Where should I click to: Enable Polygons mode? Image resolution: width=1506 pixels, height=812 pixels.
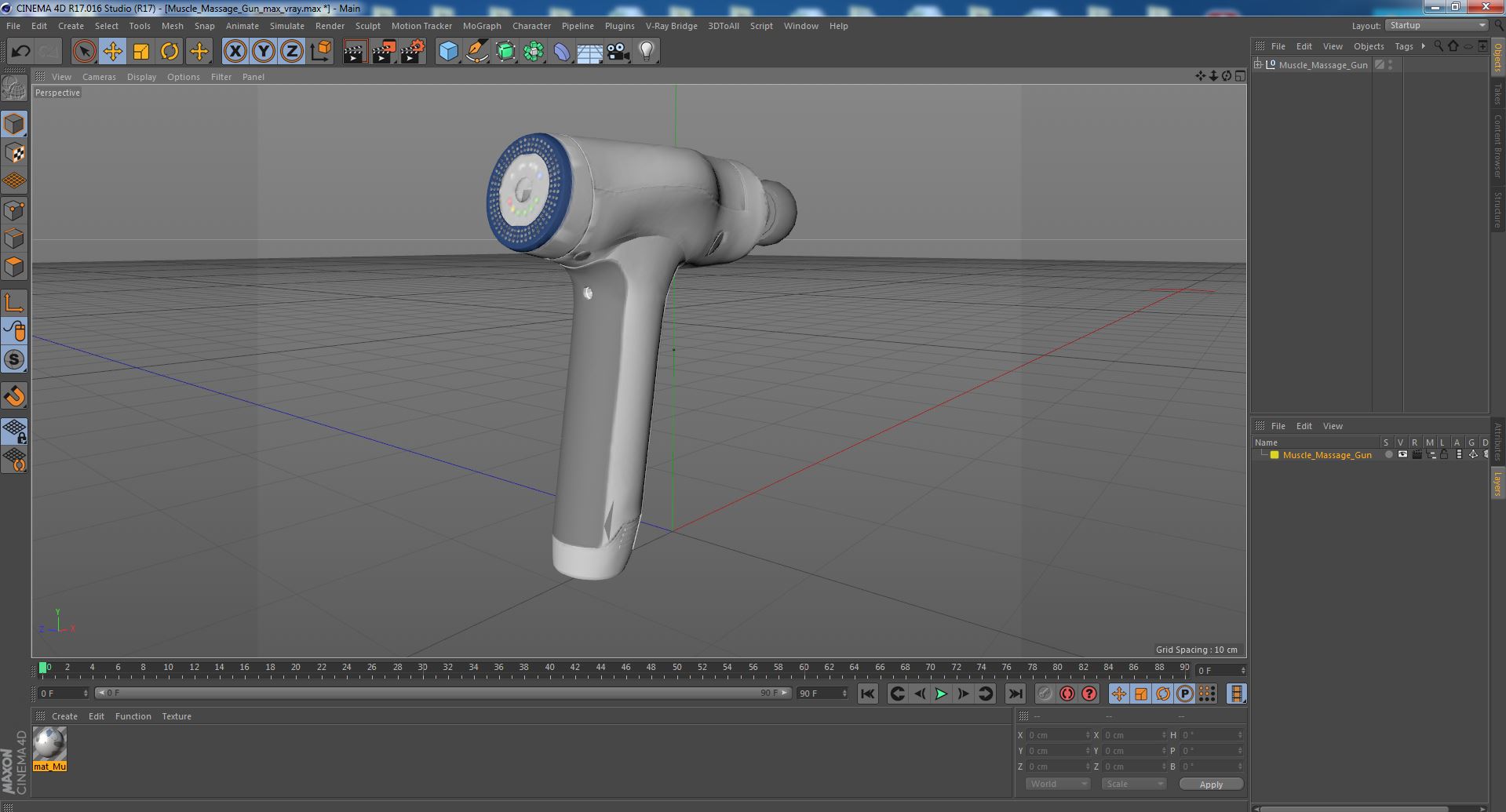(14, 267)
